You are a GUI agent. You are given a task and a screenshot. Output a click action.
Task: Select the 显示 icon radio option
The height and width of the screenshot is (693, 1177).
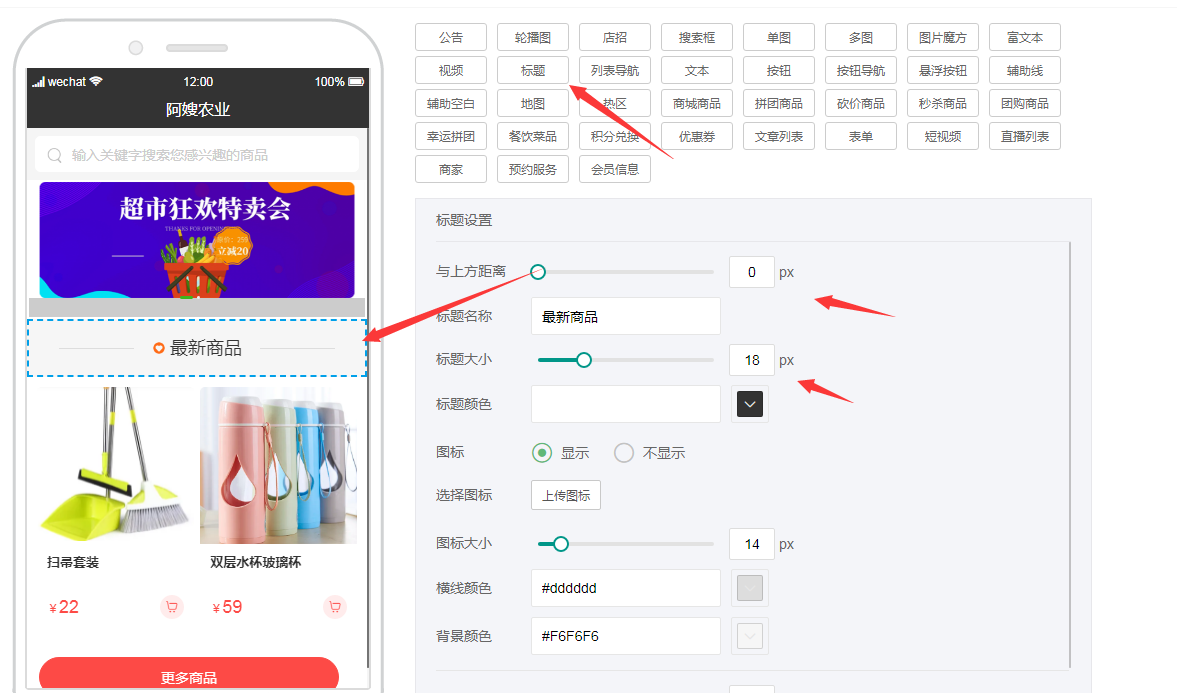(x=542, y=453)
